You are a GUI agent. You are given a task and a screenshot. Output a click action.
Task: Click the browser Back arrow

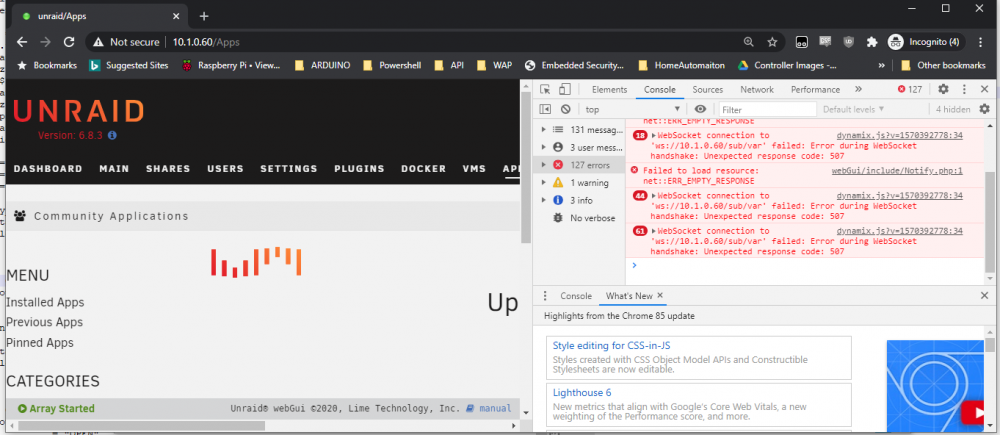pyautogui.click(x=22, y=42)
